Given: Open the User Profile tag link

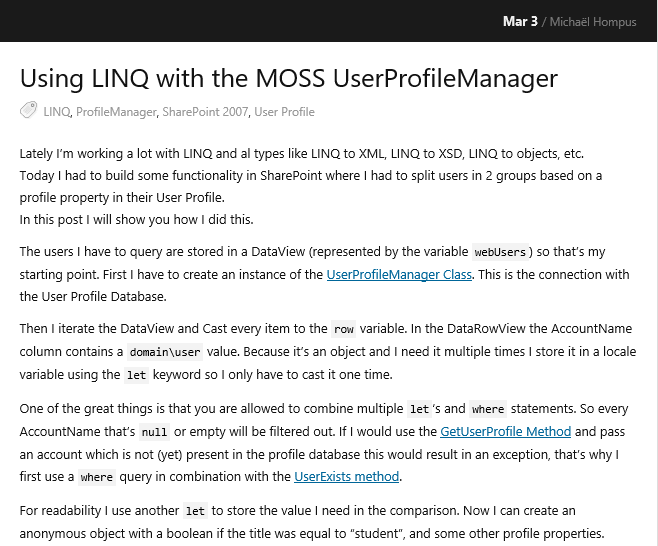Looking at the screenshot, I should click(x=284, y=112).
